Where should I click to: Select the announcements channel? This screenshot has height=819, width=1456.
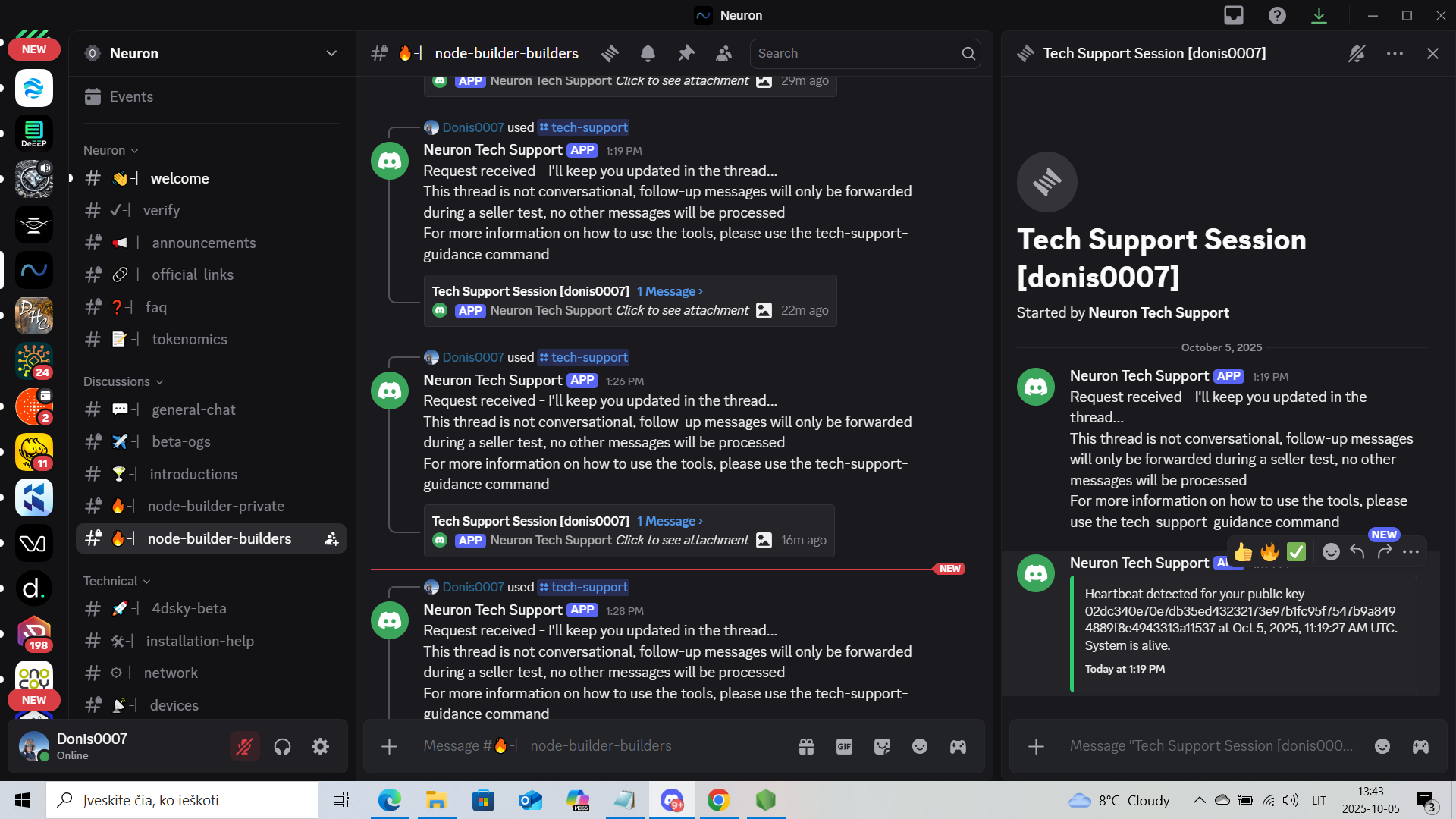point(212,243)
